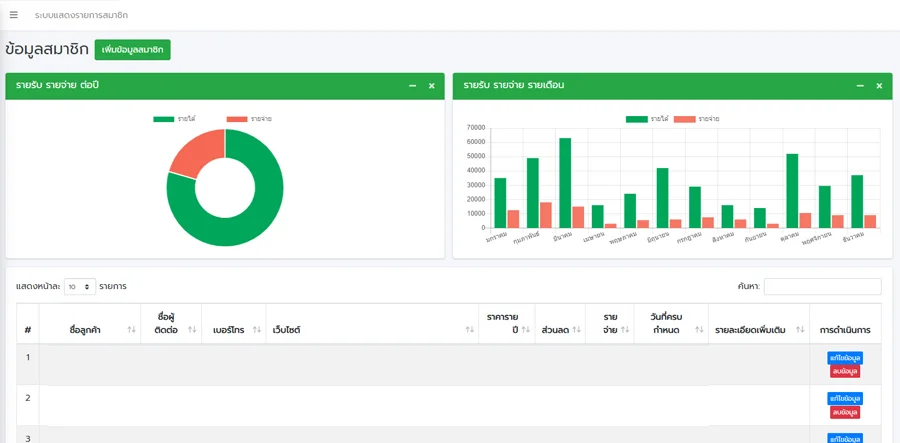This screenshot has width=900, height=443.
Task: Click the ค้นหา search input field
Action: point(823,286)
